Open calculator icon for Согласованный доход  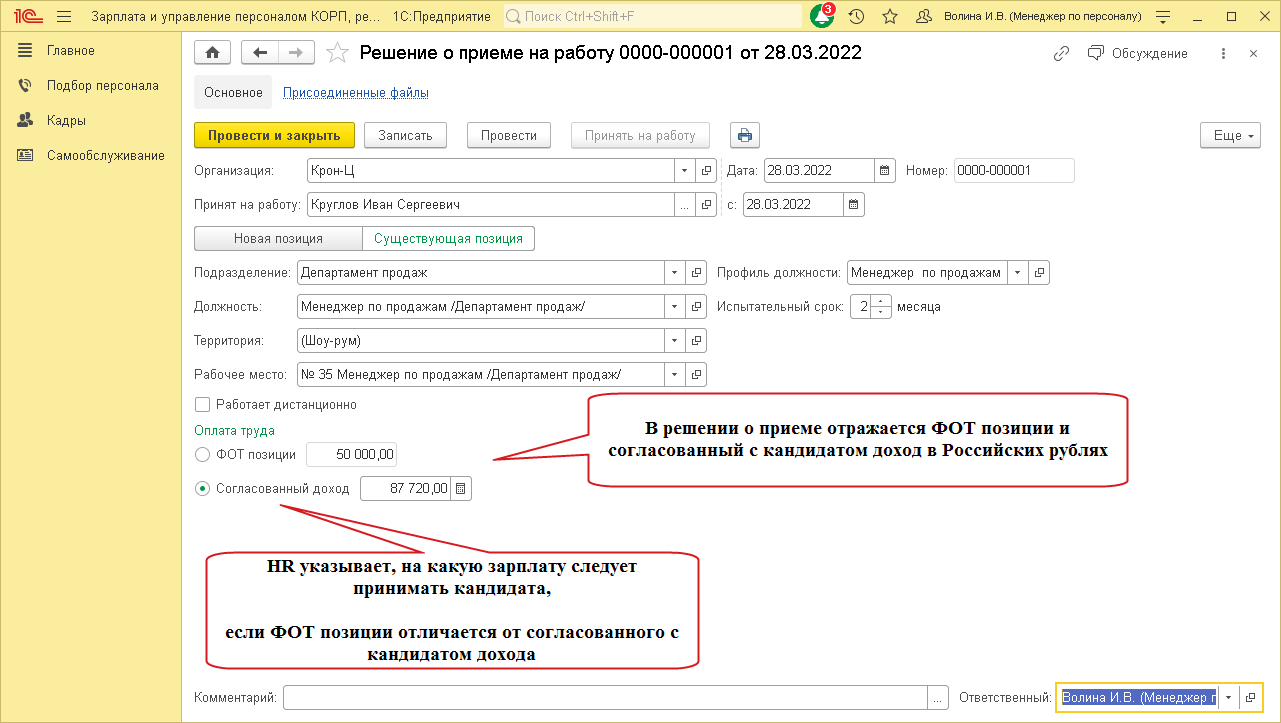click(x=460, y=489)
